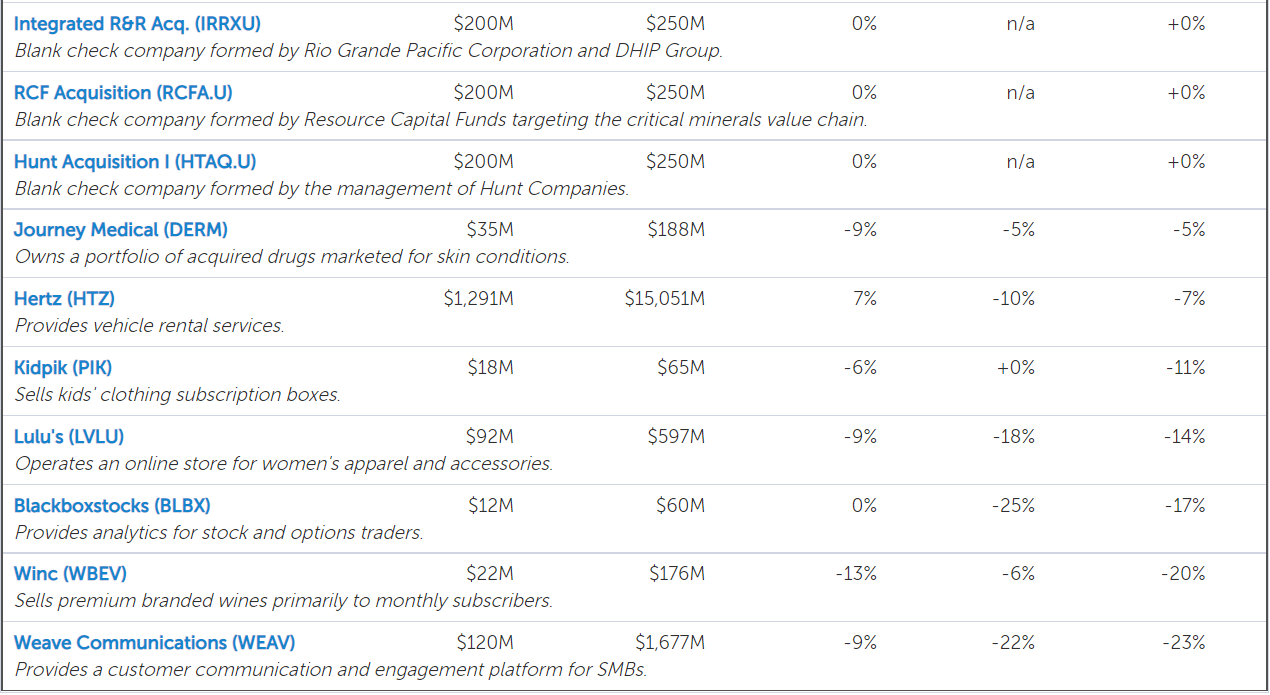Click +0% in the Hunt Acquisition I row
The image size is (1270, 695).
pos(1187,162)
